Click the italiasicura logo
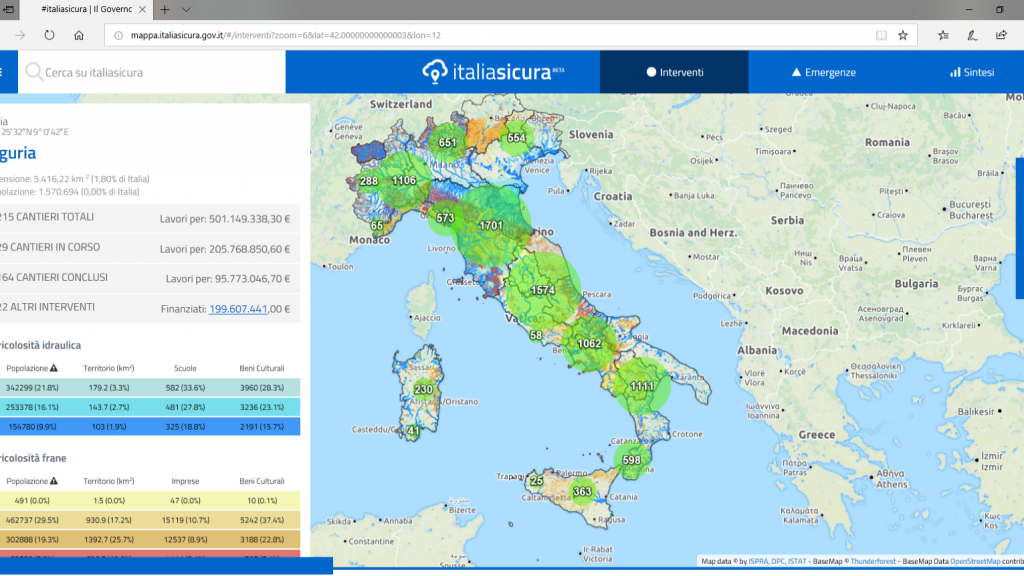Image resolution: width=1024 pixels, height=576 pixels. point(493,72)
